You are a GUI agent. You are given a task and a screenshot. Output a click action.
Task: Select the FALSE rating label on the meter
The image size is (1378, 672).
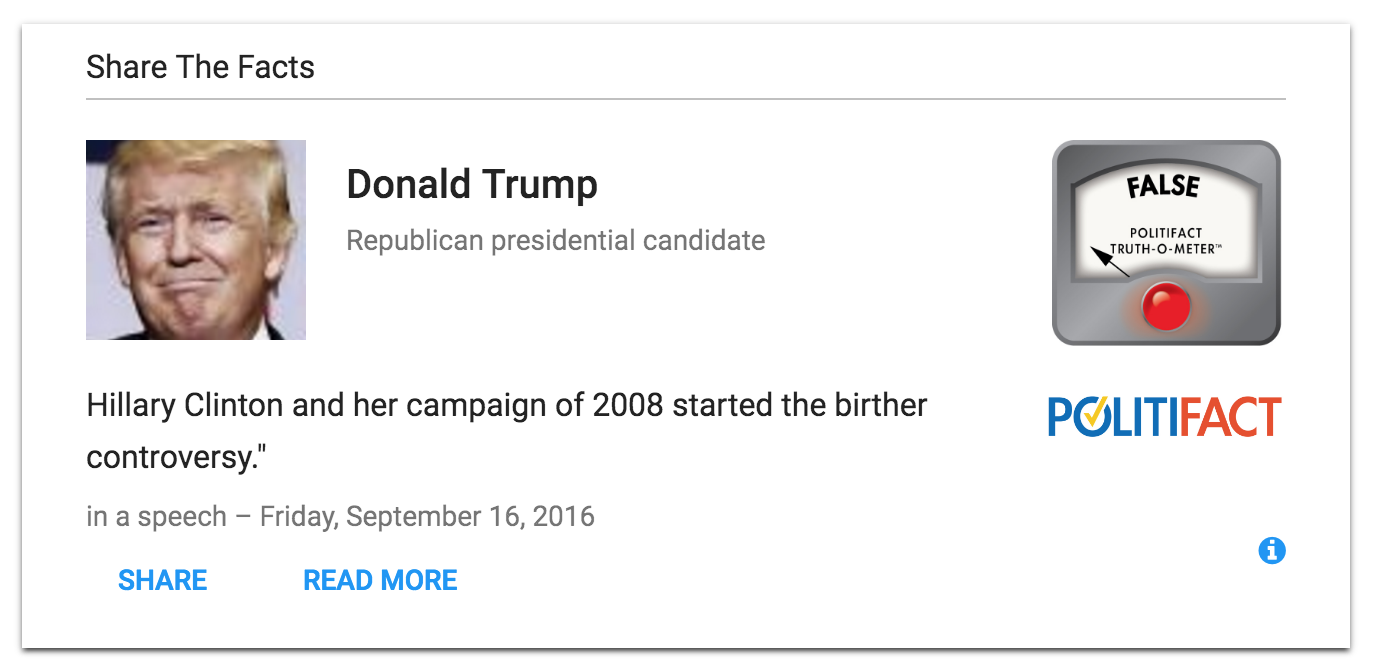tap(1163, 186)
